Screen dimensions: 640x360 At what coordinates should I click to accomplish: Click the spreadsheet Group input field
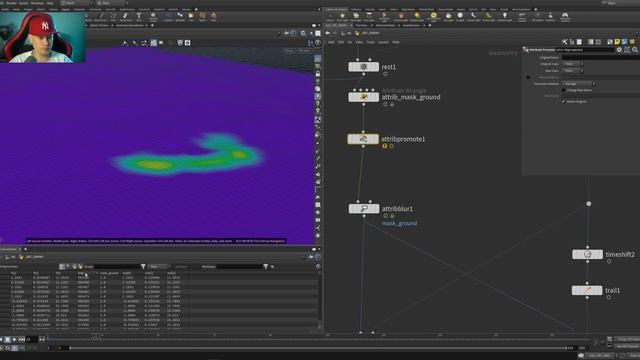116,267
